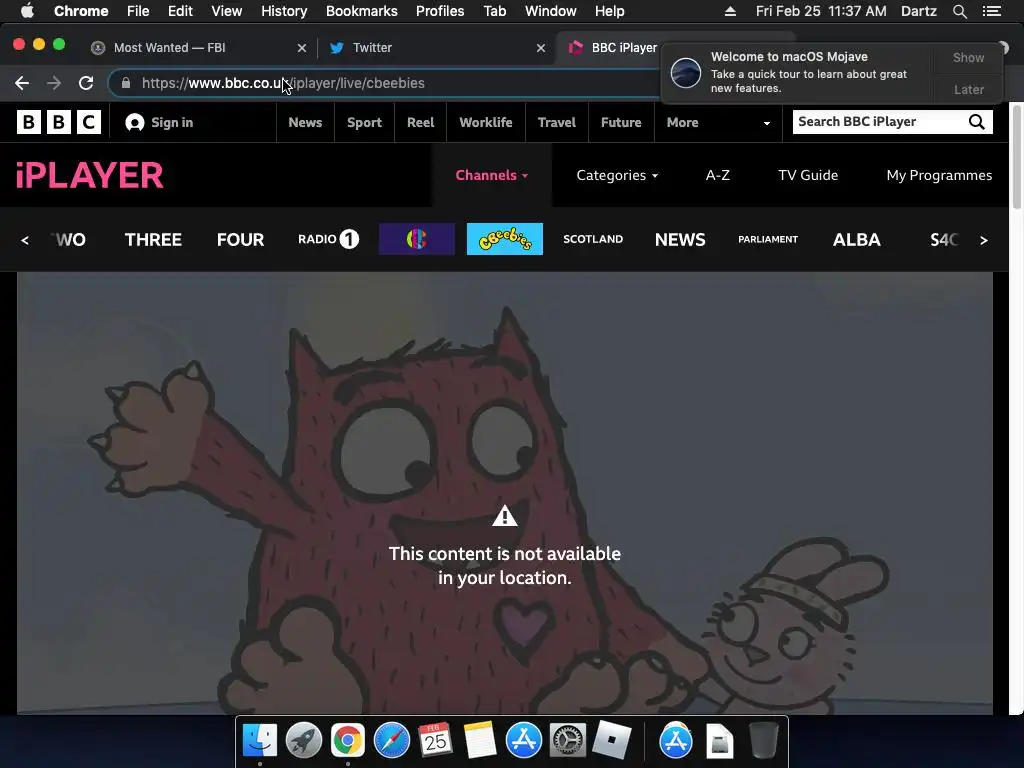Click the URL address bar
1024x768 pixels.
[x=385, y=83]
